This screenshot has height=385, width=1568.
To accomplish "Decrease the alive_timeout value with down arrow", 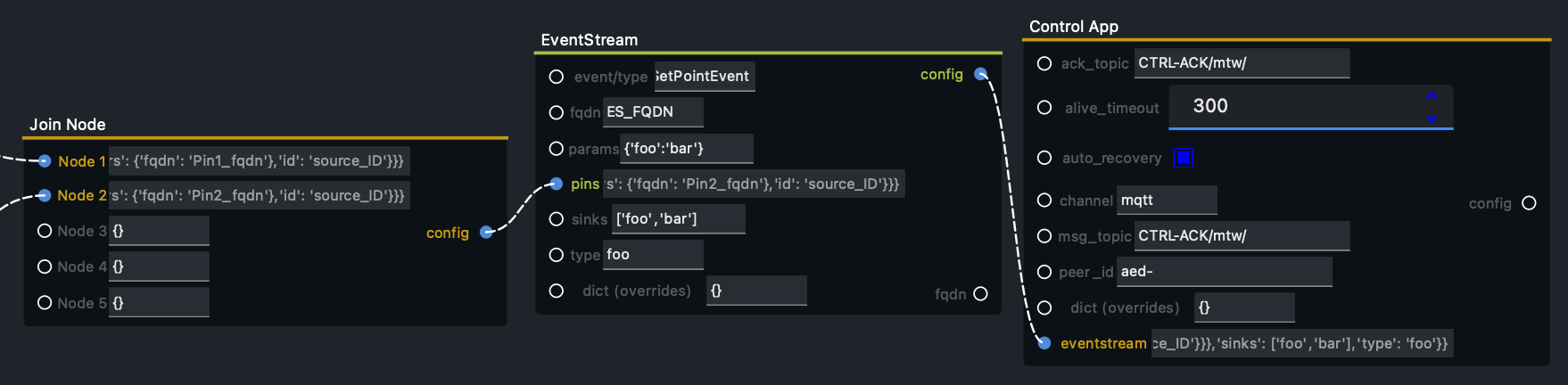I will click(1432, 118).
